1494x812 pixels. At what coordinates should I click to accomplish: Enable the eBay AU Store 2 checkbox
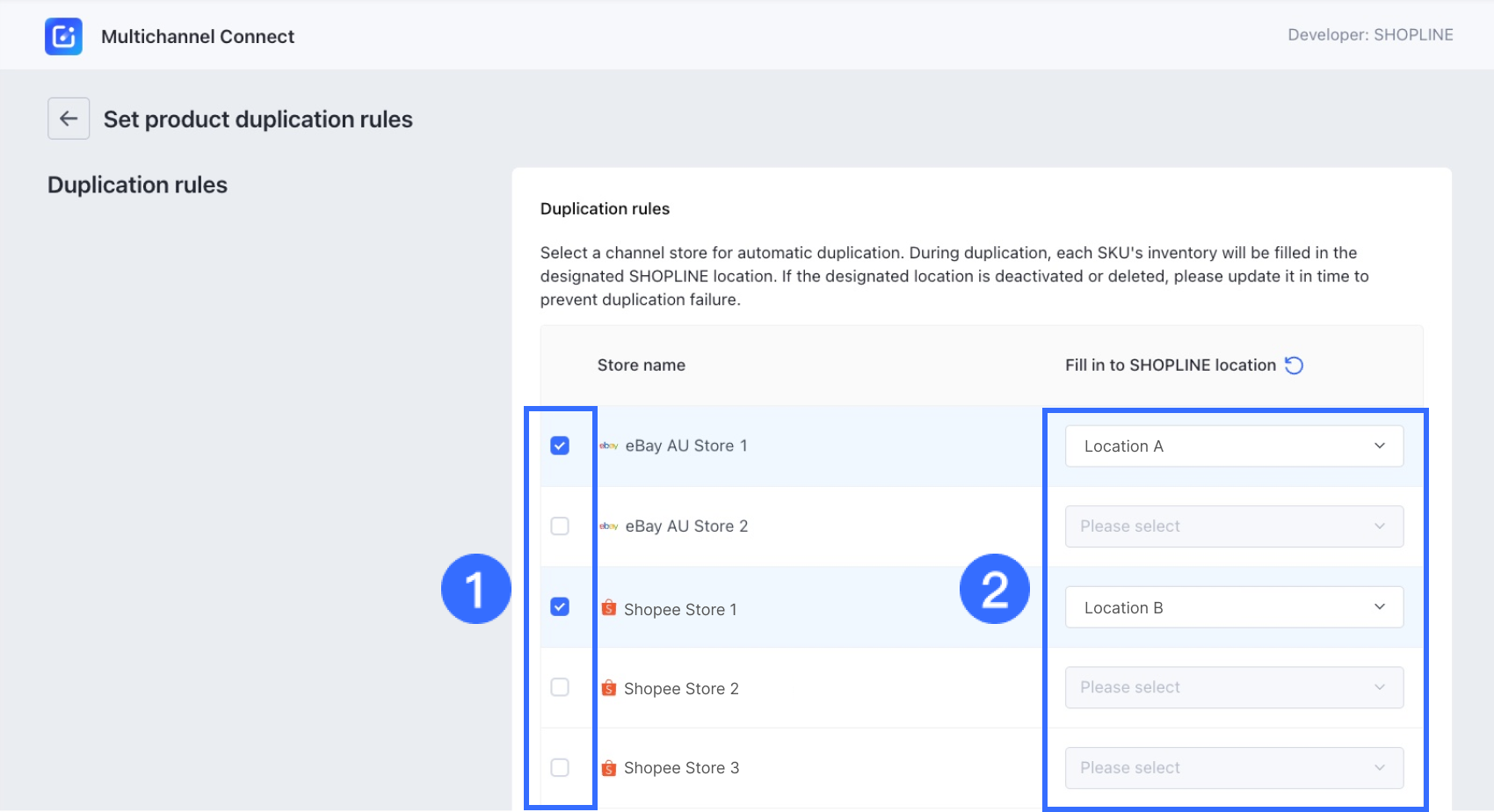click(x=560, y=526)
